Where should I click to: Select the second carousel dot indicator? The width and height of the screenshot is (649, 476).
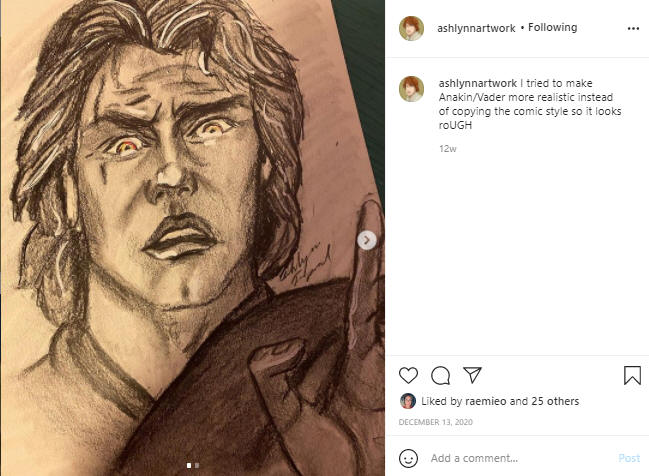pos(197,465)
